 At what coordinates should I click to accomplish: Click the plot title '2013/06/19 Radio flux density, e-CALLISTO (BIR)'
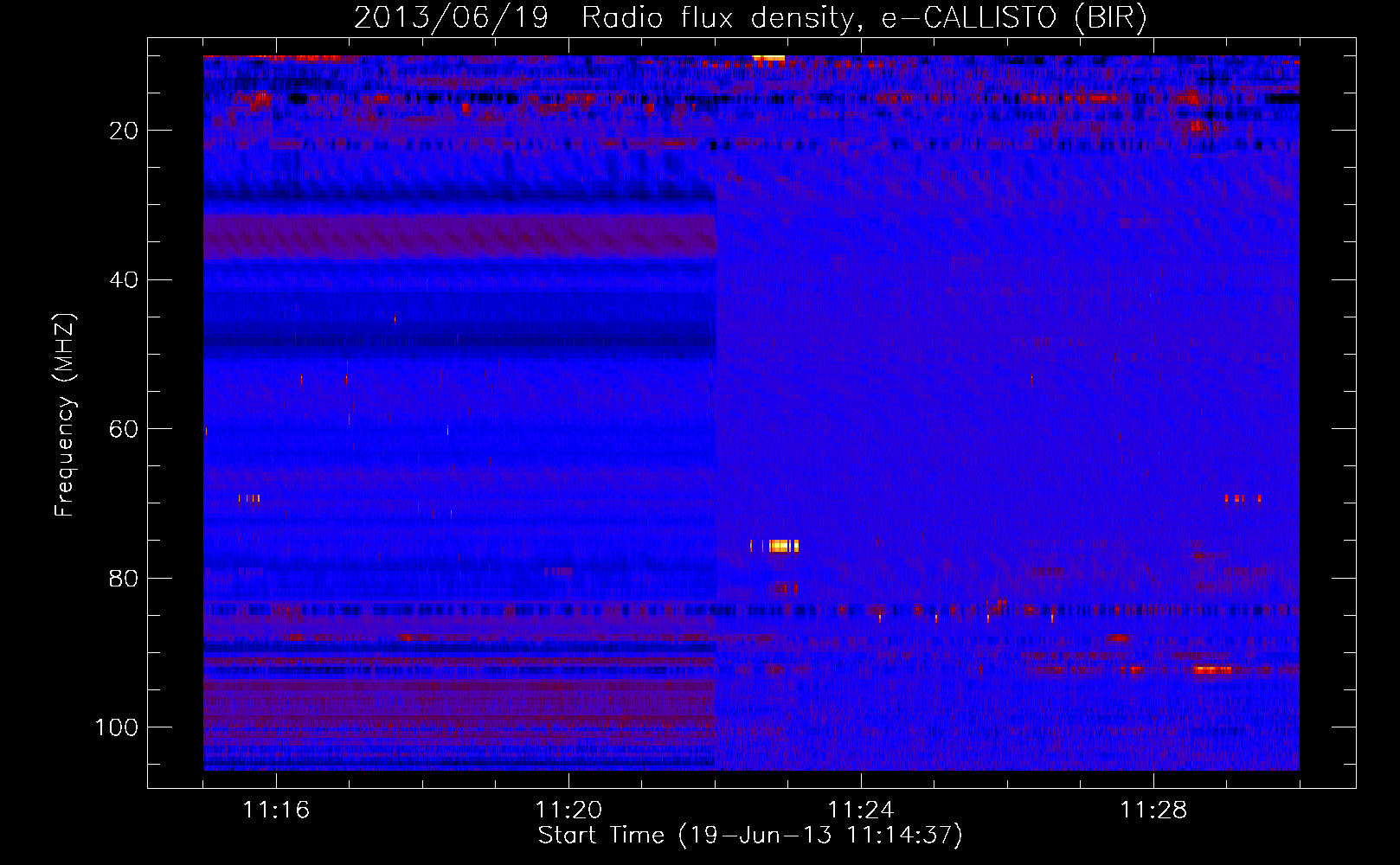(750, 18)
